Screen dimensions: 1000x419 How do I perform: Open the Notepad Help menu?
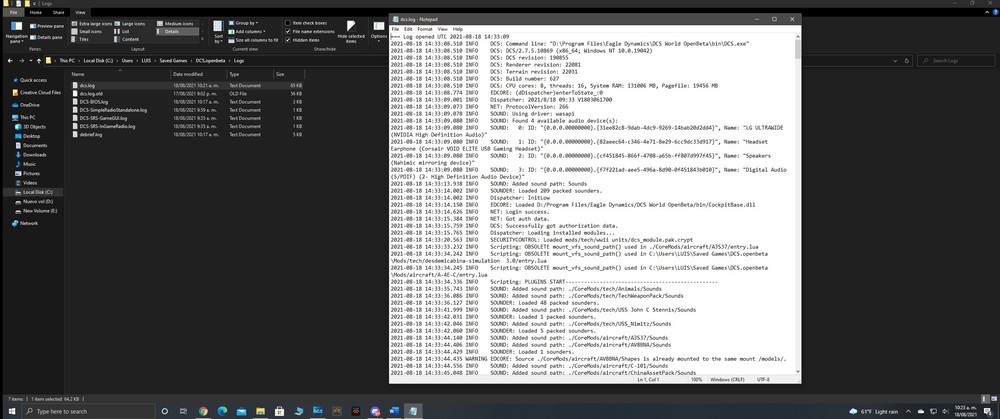458,29
